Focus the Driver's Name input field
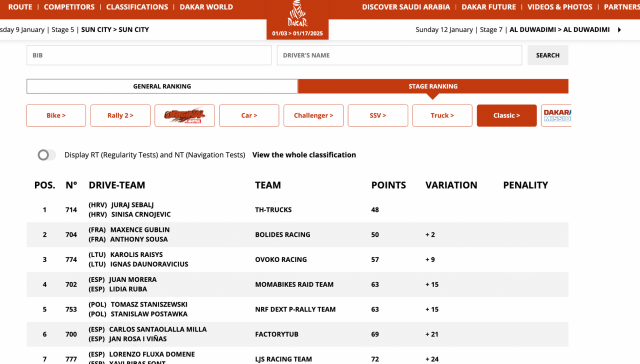 pyautogui.click(x=399, y=55)
